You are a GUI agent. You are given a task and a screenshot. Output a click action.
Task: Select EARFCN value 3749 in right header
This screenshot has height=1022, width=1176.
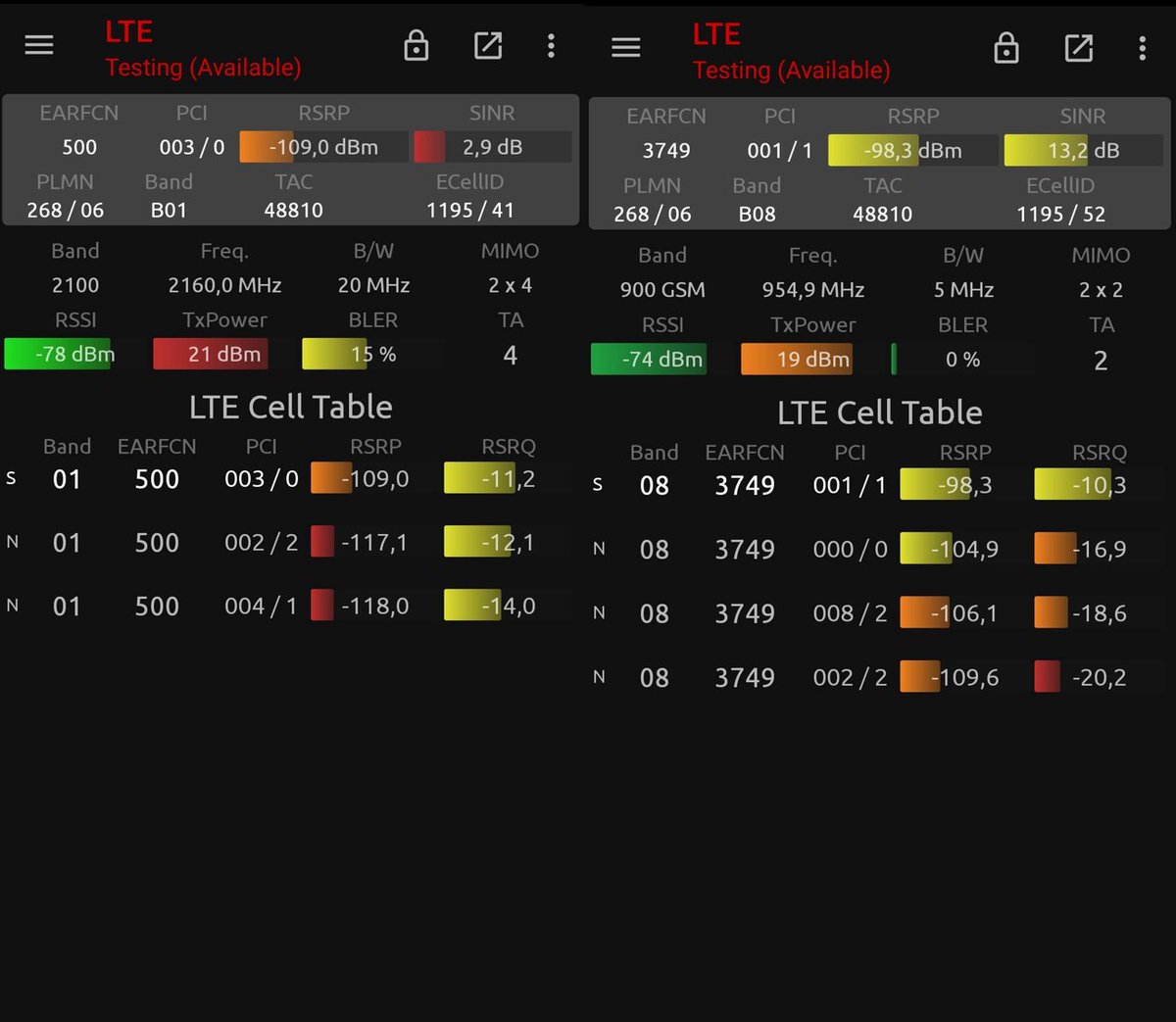coord(666,150)
